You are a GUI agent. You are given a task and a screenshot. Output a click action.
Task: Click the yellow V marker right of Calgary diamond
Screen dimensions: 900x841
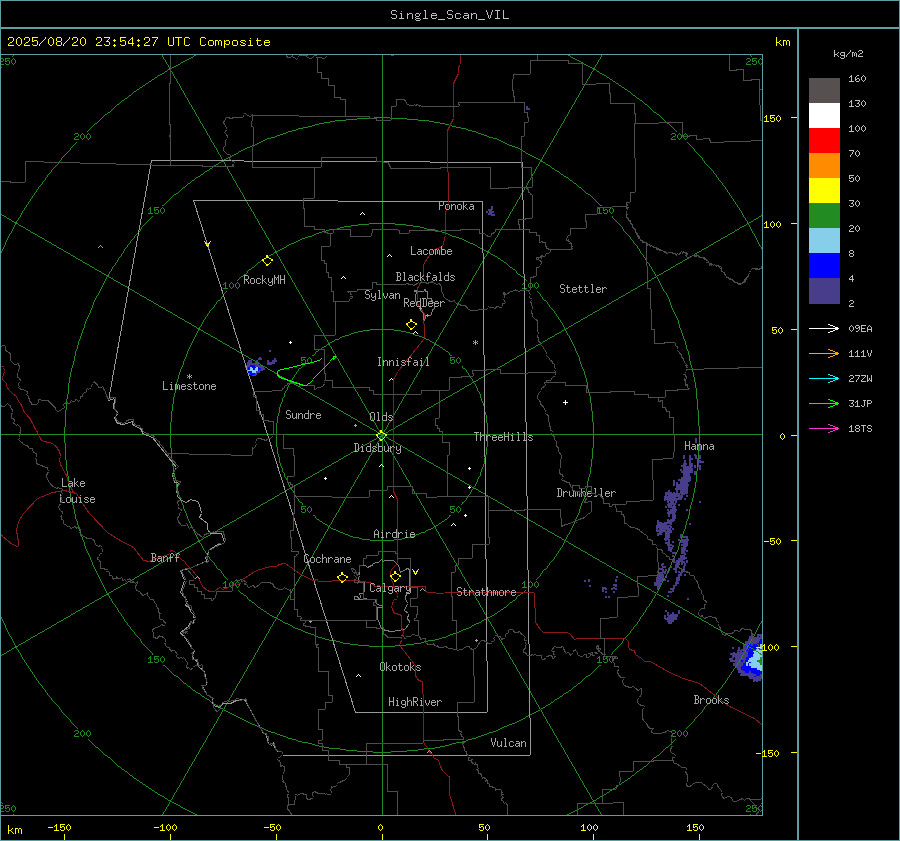click(x=416, y=572)
